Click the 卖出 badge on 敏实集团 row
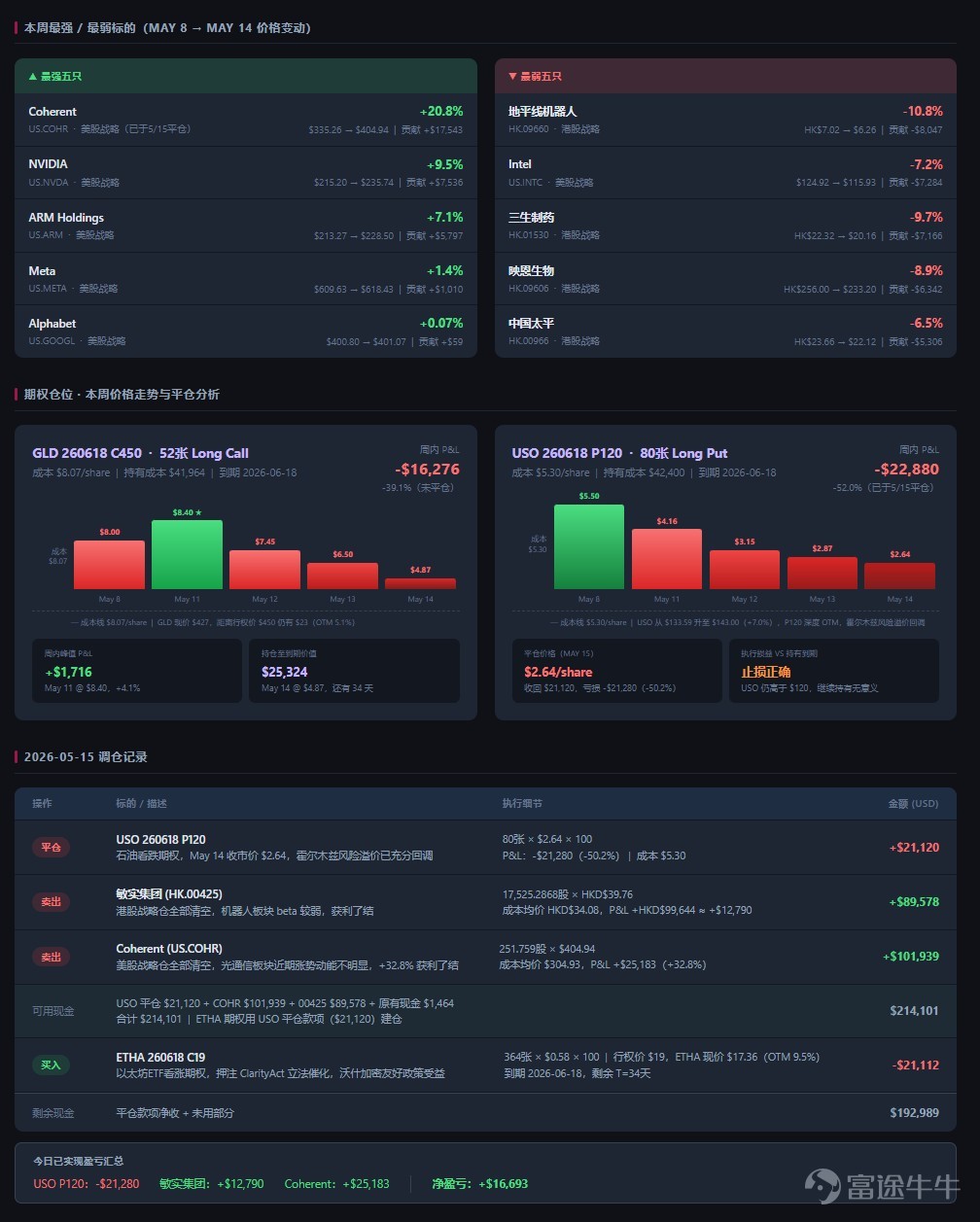This screenshot has height=1222, width=980. pyautogui.click(x=51, y=902)
